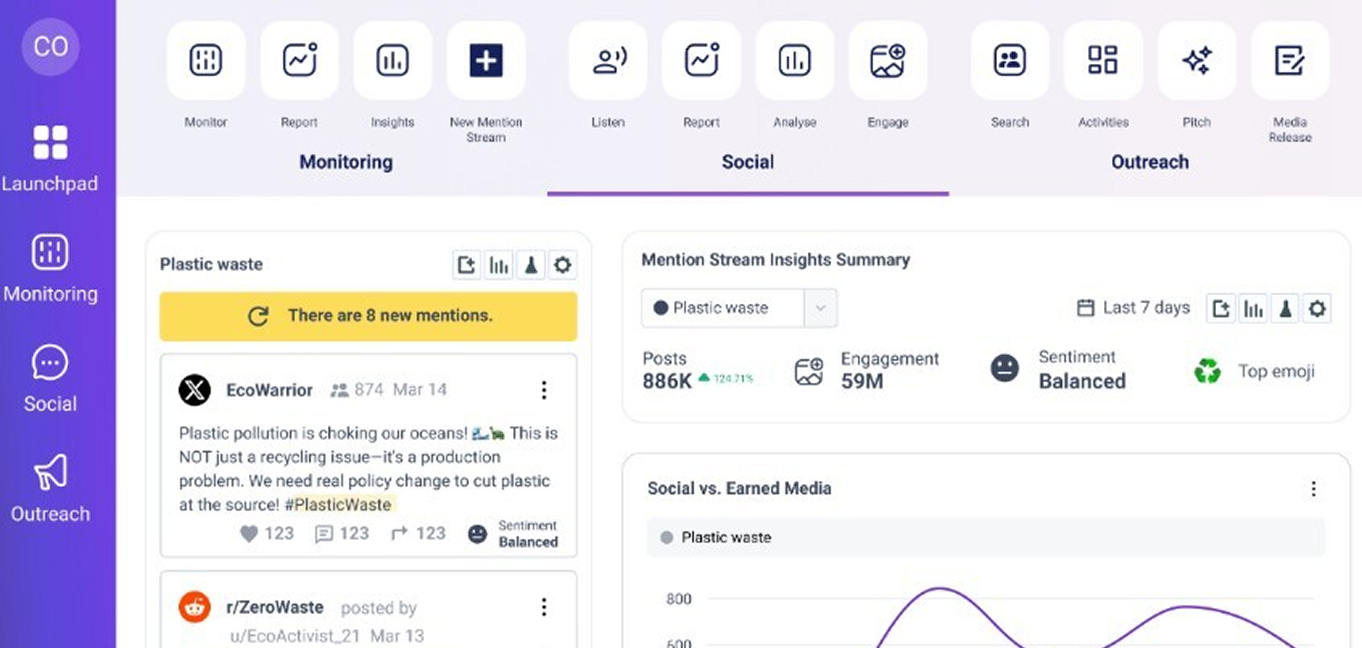Go to Launchpad in the sidebar

point(50,158)
